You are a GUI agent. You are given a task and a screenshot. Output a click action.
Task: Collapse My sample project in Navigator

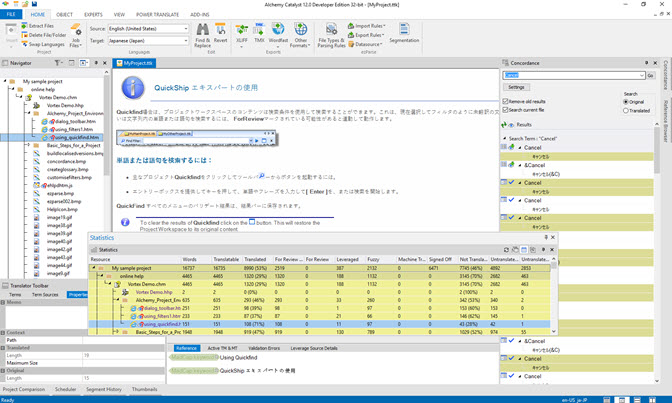click(5, 81)
